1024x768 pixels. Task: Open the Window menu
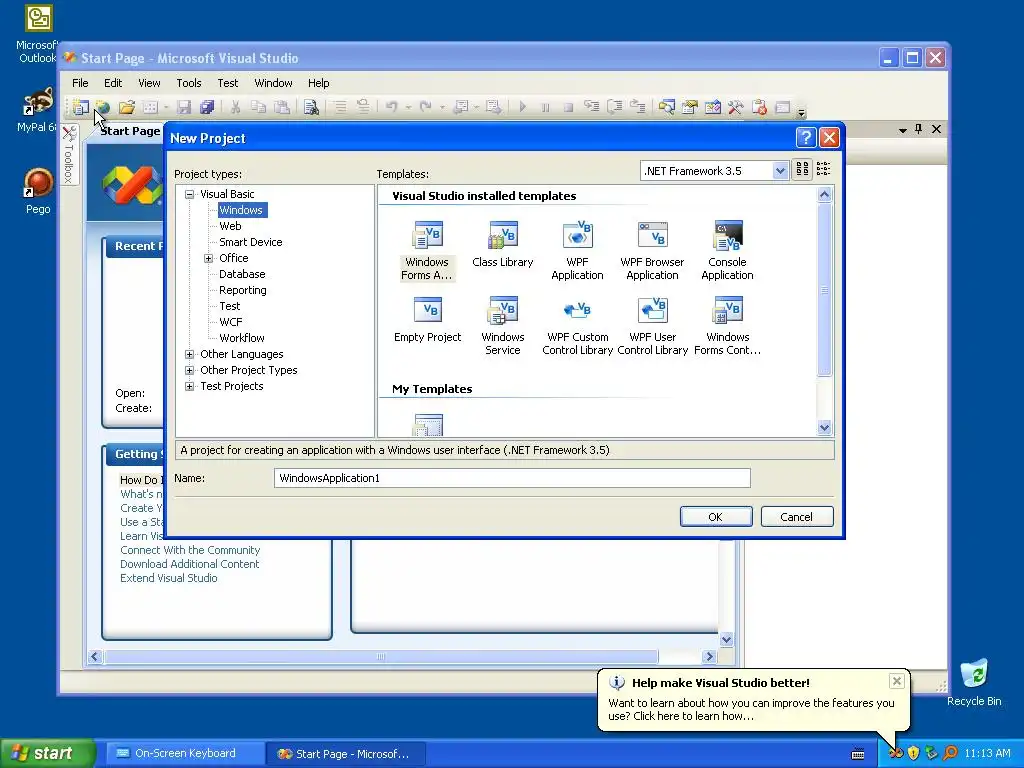click(273, 83)
